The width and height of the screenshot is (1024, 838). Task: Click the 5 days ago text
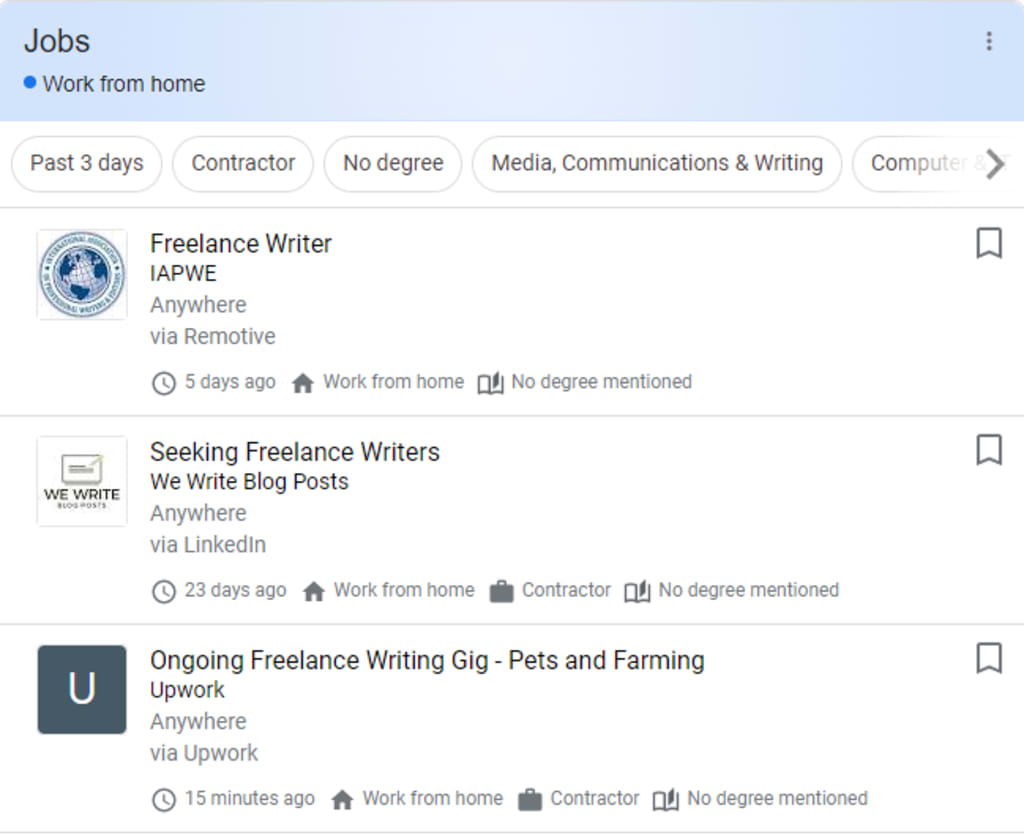pos(230,381)
